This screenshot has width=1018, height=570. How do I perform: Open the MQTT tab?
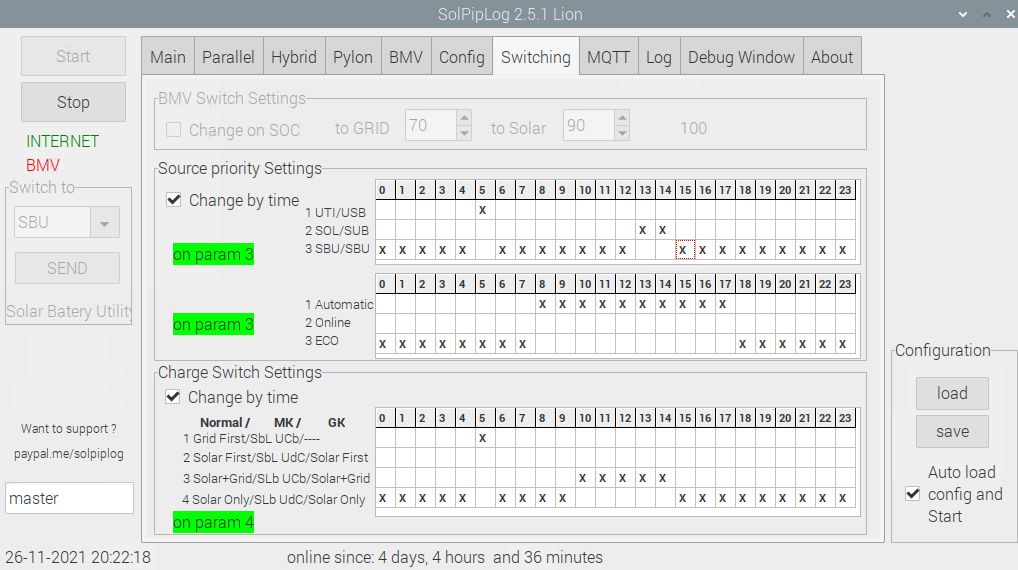coord(608,57)
